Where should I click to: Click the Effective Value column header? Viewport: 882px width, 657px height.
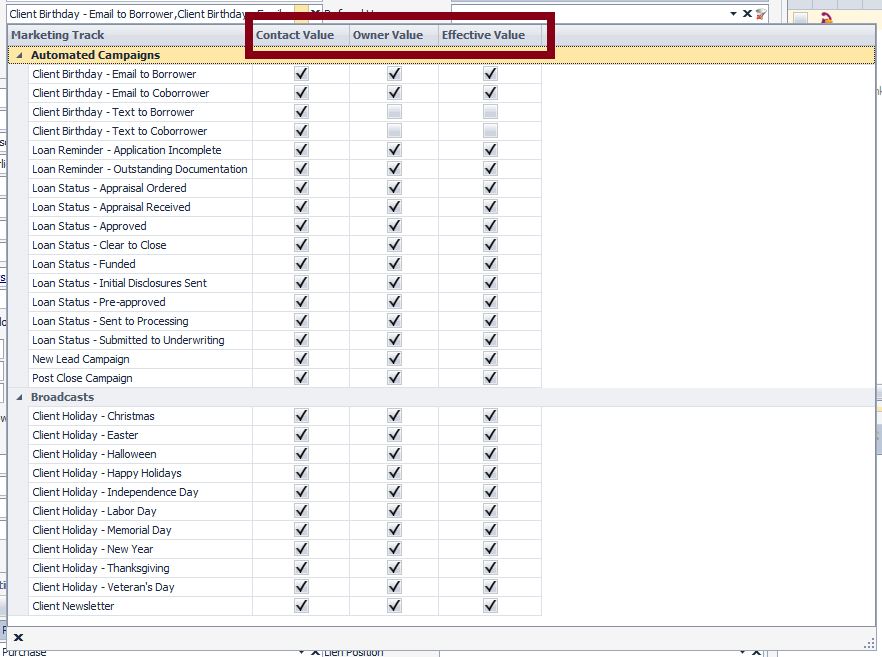pyautogui.click(x=484, y=34)
